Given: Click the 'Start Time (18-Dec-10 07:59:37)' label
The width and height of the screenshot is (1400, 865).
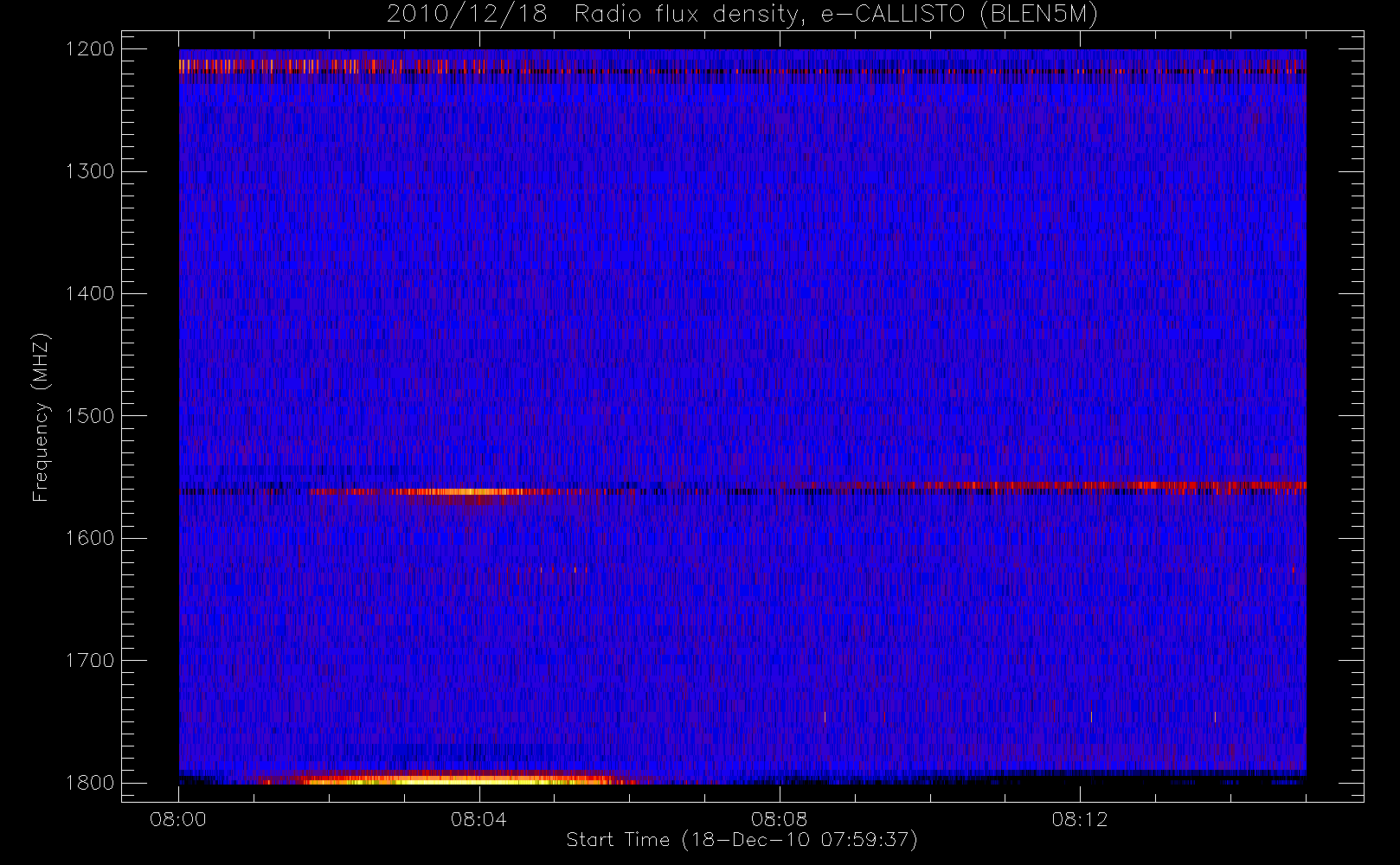Looking at the screenshot, I should click(x=742, y=840).
